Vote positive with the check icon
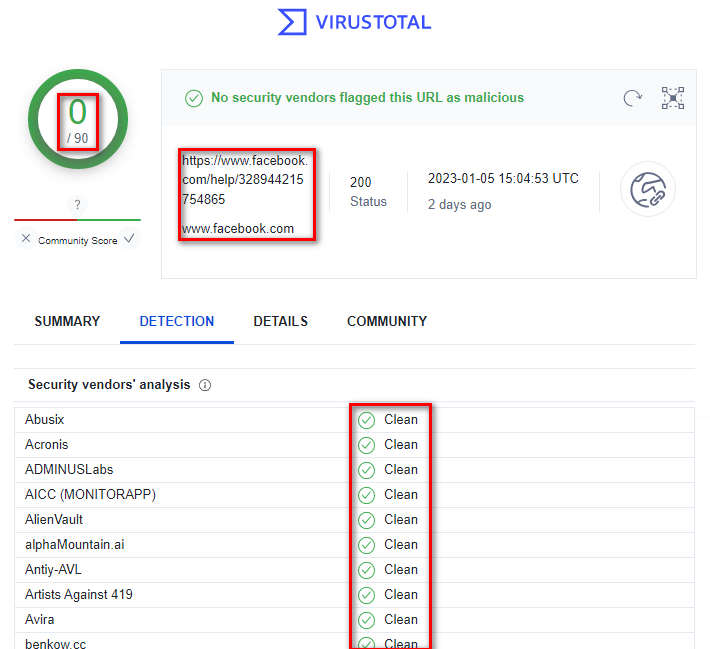 pyautogui.click(x=129, y=238)
